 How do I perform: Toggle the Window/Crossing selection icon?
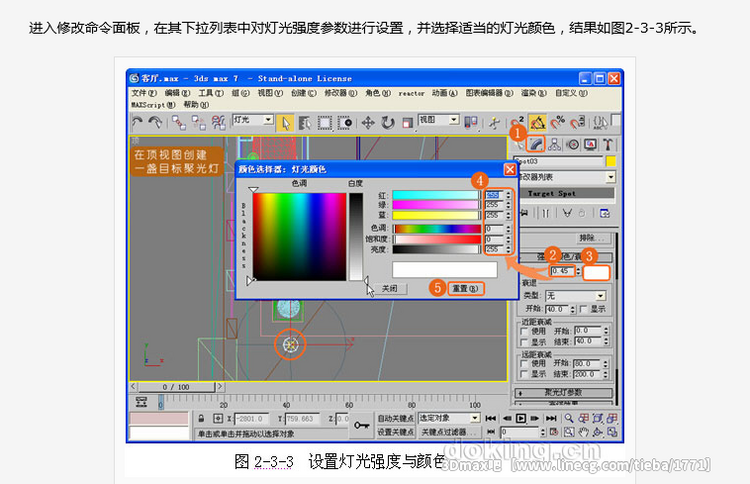tap(345, 123)
